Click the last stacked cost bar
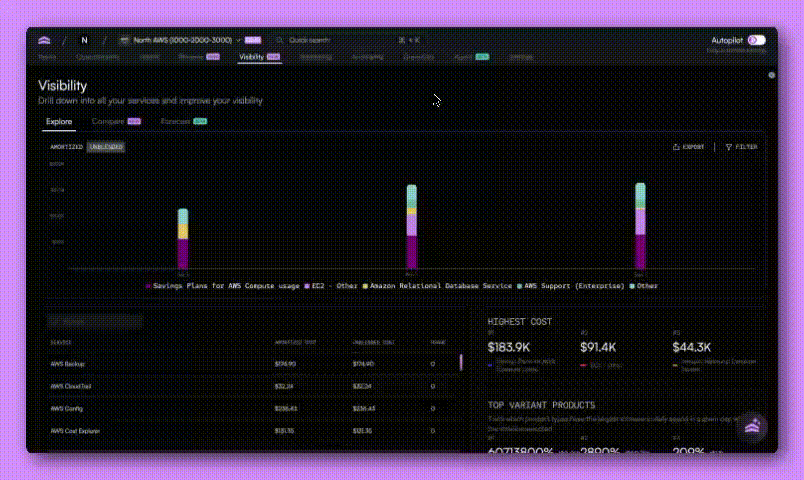This screenshot has width=804, height=480. pos(640,226)
